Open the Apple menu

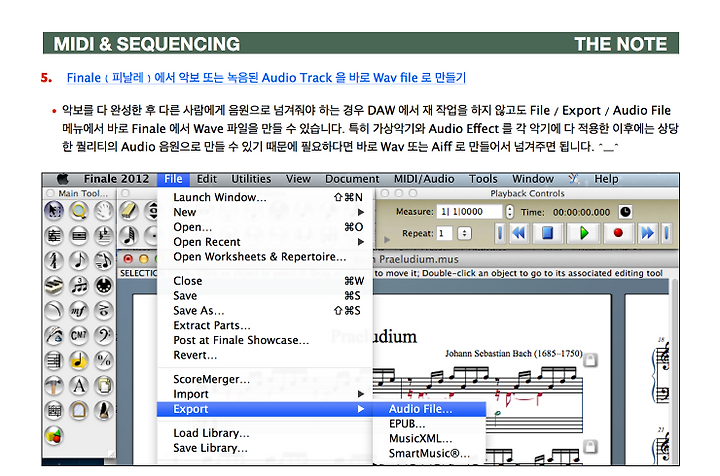pyautogui.click(x=63, y=179)
